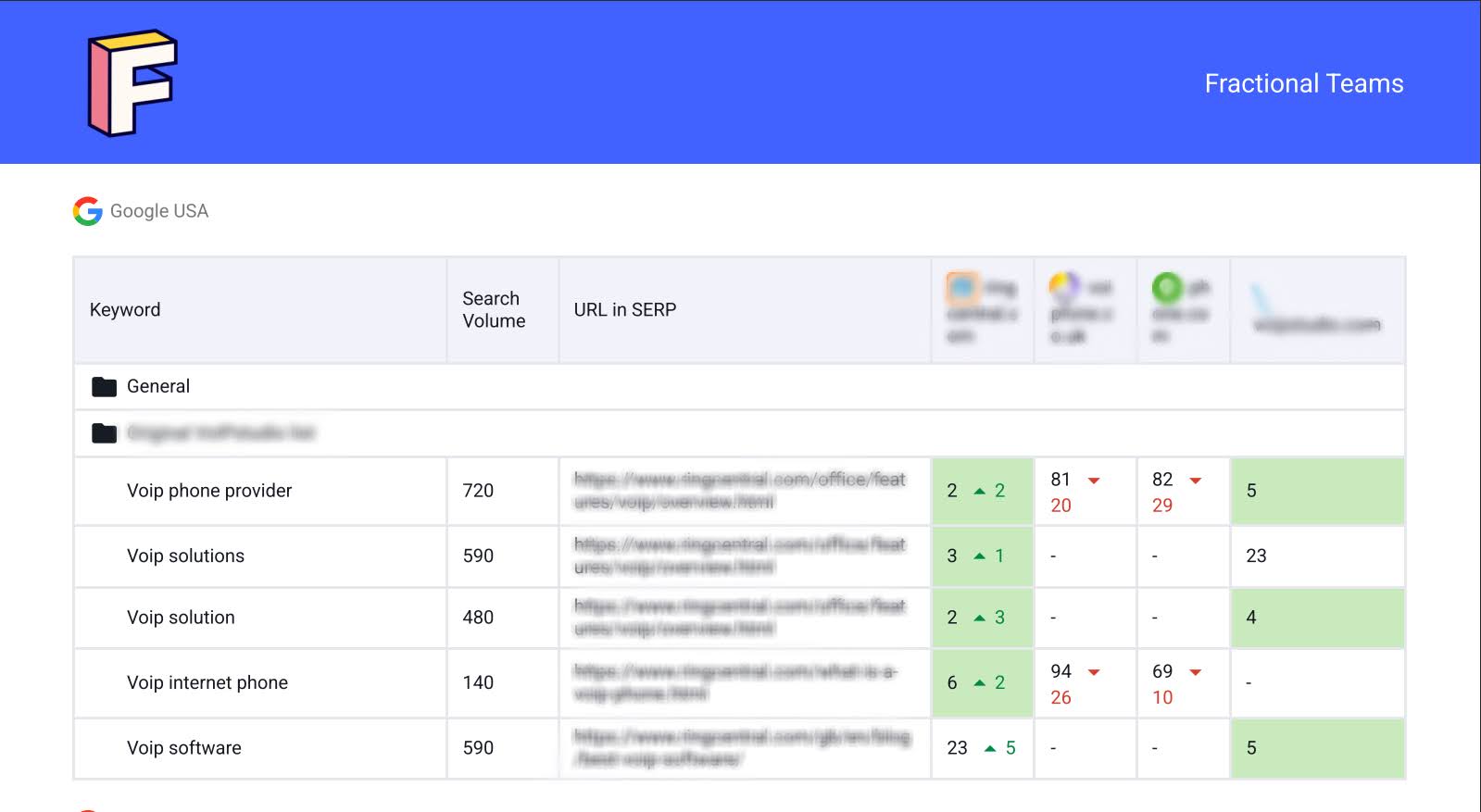Click green up arrow in Voip phone provider row
Screen dimensions: 1481x812
click(979, 491)
